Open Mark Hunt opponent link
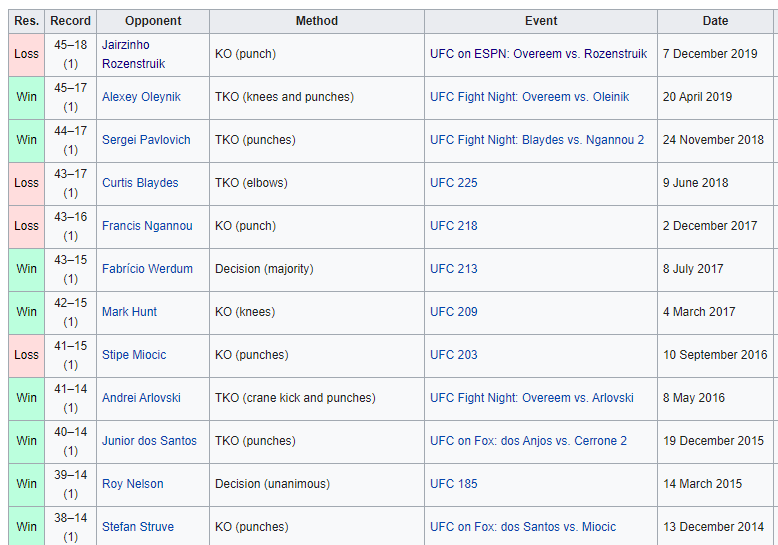The height and width of the screenshot is (545, 778). point(130,312)
